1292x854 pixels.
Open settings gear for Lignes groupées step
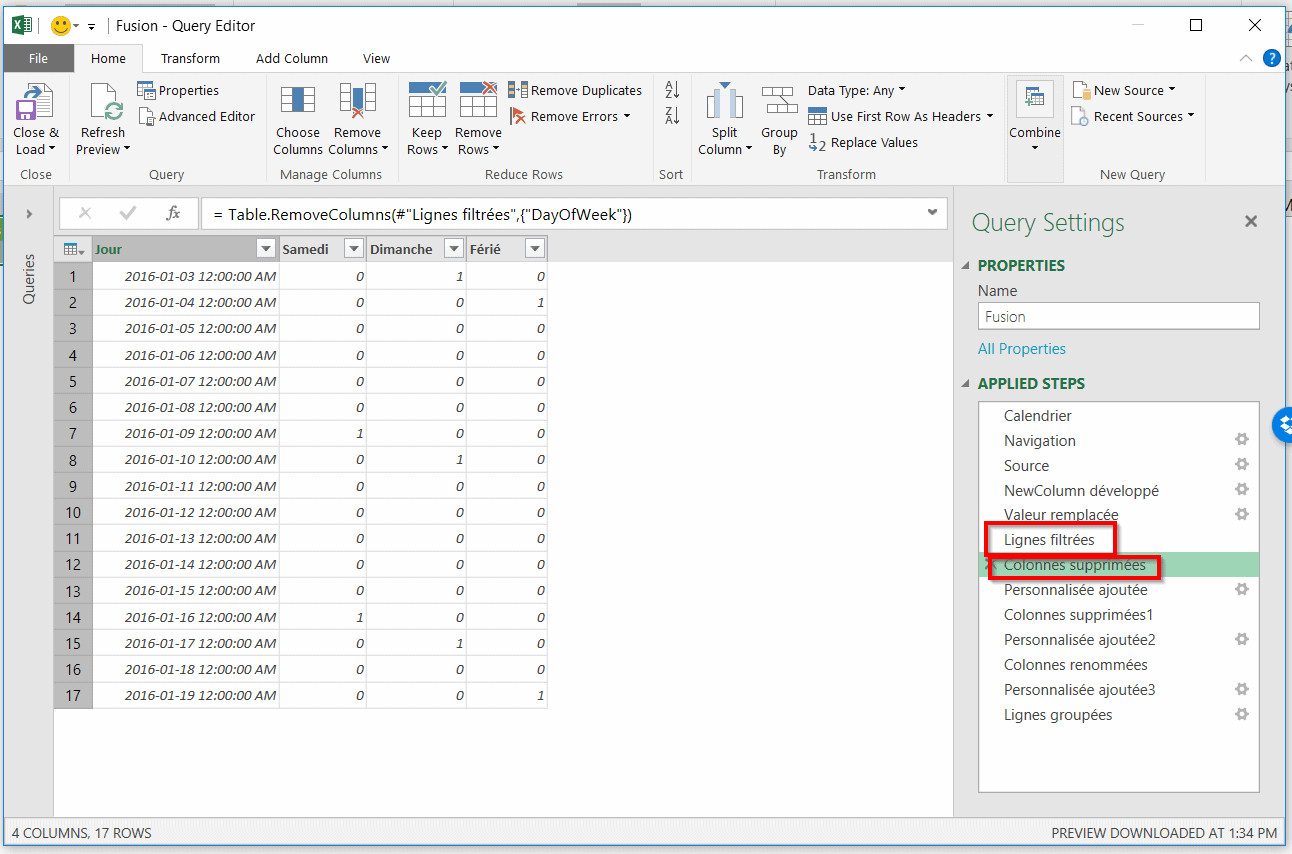point(1242,714)
